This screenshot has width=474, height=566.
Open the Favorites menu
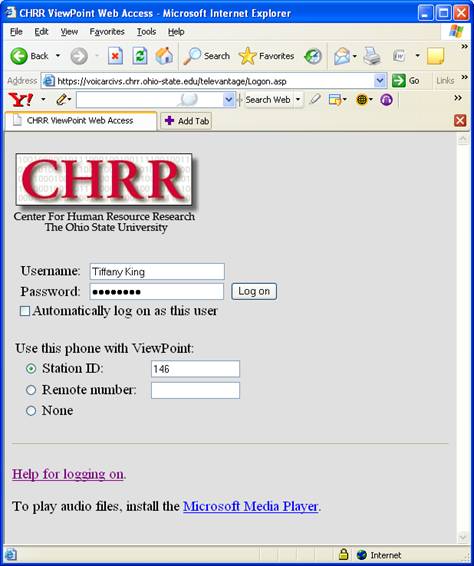[x=107, y=32]
